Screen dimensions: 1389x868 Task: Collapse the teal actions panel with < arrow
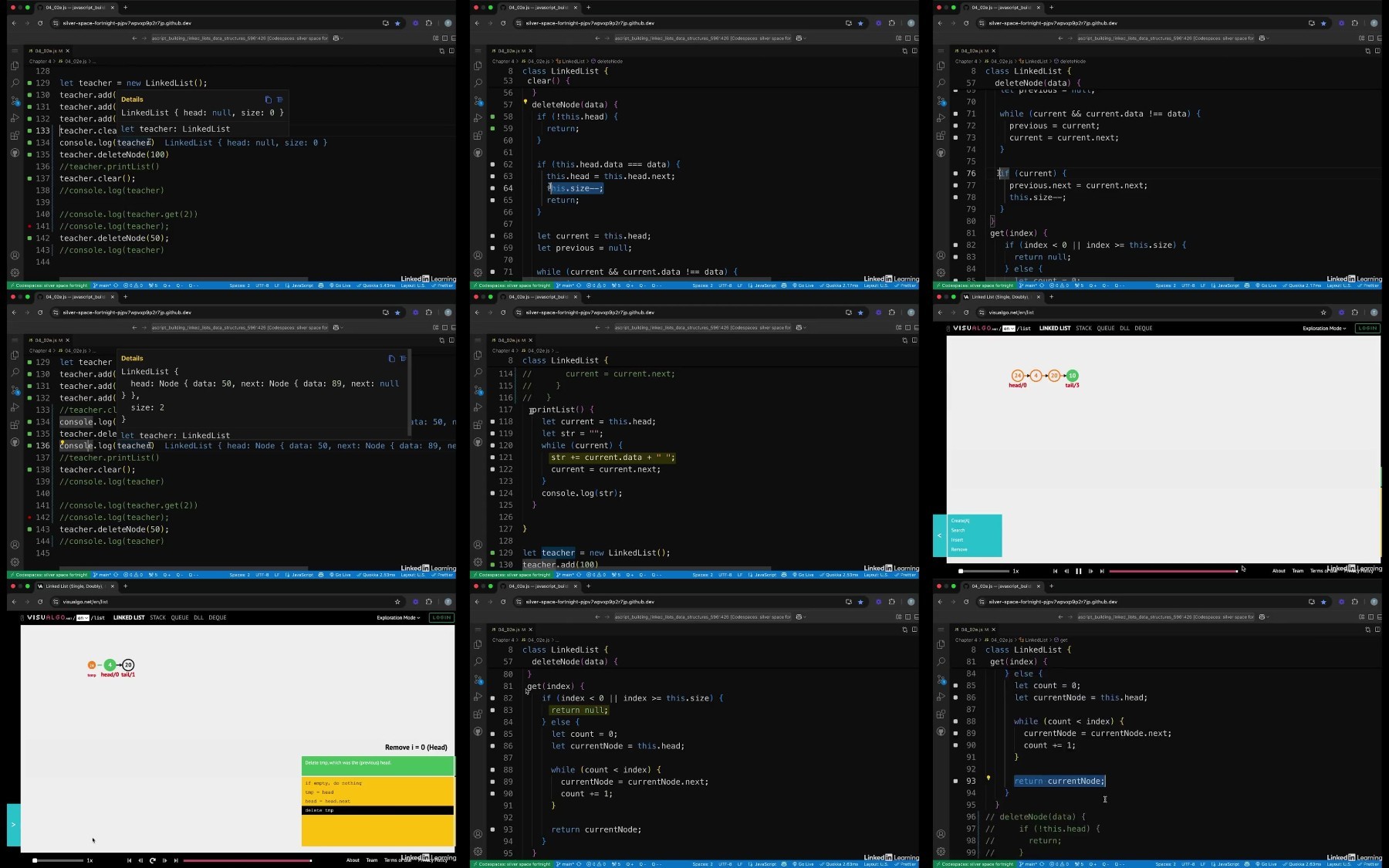point(939,535)
